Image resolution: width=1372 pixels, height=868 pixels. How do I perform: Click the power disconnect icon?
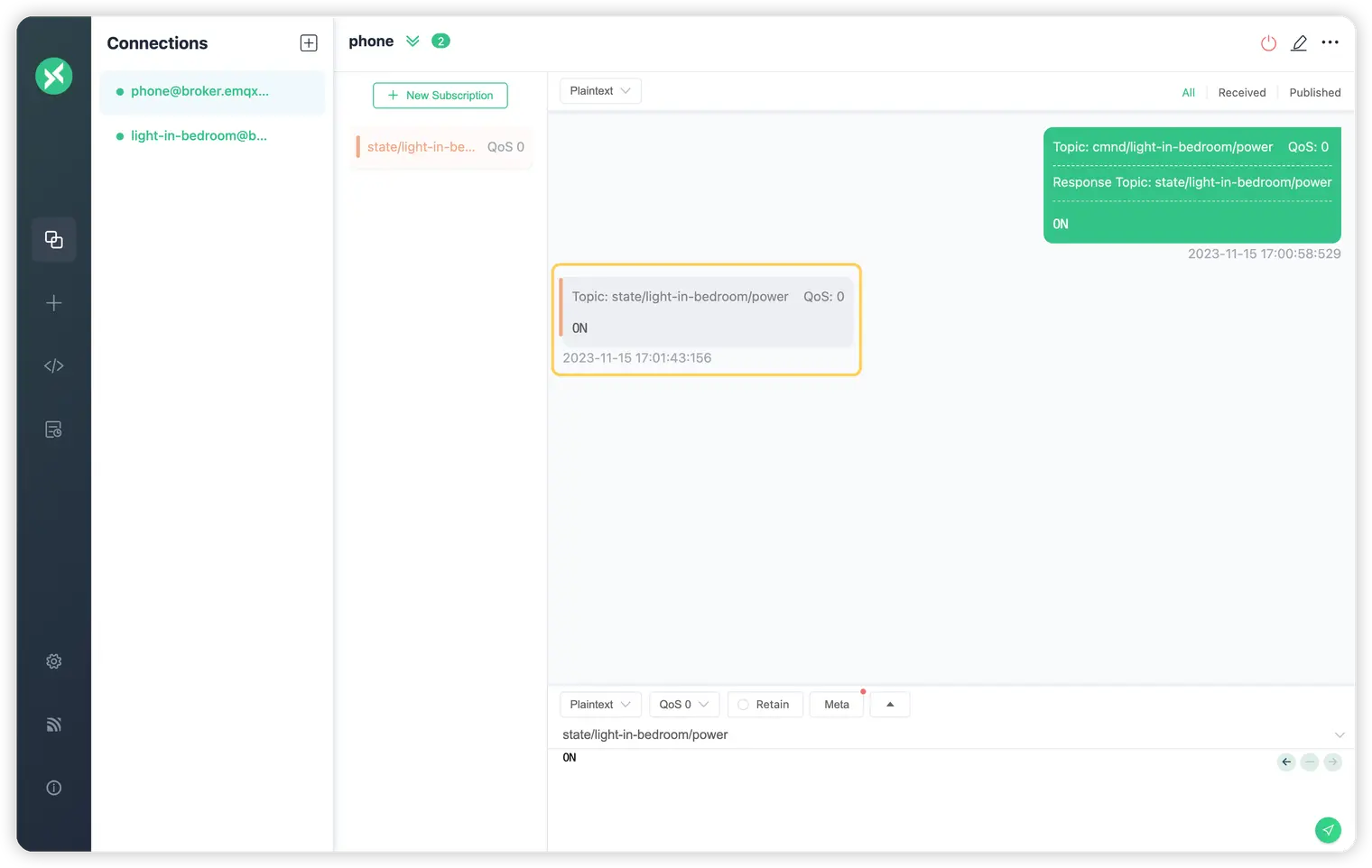tap(1268, 43)
